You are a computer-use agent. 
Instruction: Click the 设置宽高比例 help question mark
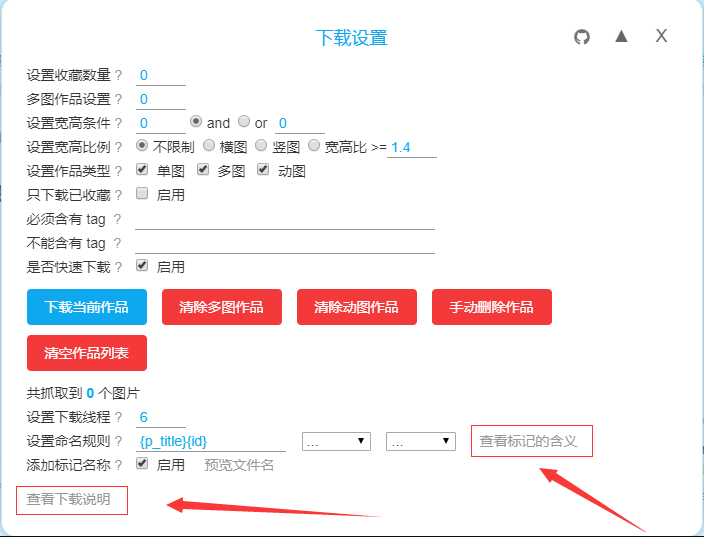118,147
